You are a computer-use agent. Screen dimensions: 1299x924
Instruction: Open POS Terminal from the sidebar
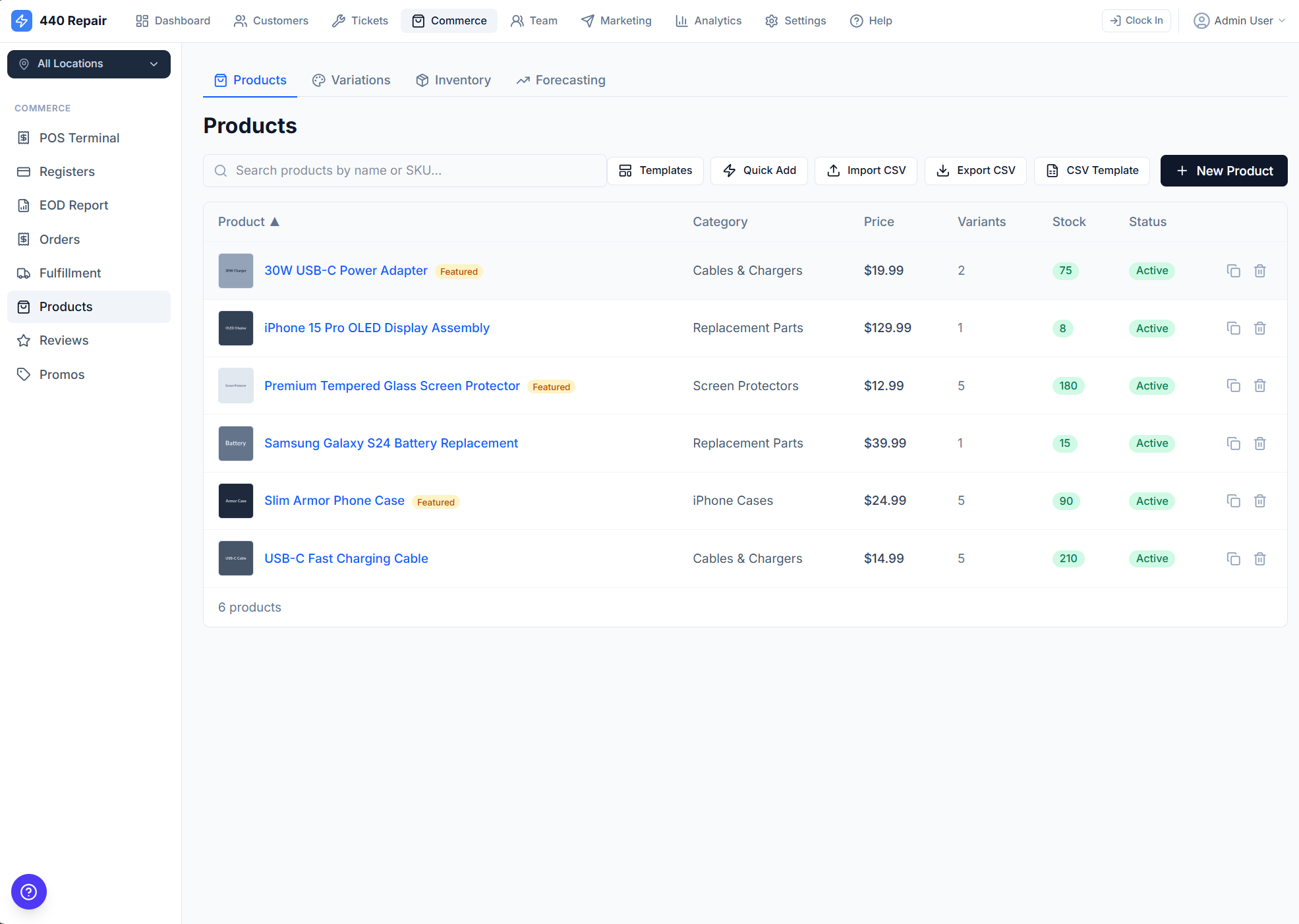[79, 138]
